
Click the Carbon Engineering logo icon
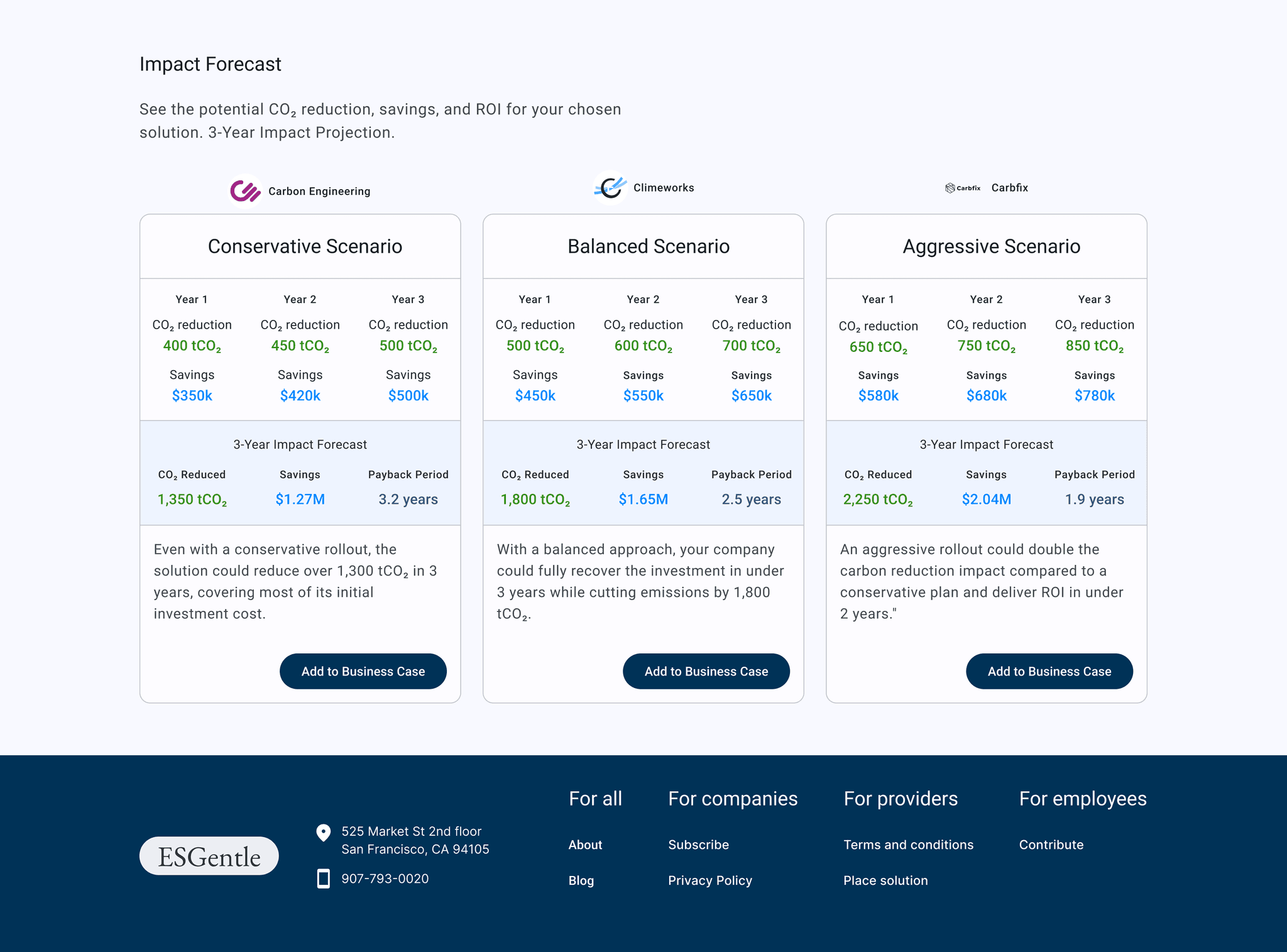point(245,191)
